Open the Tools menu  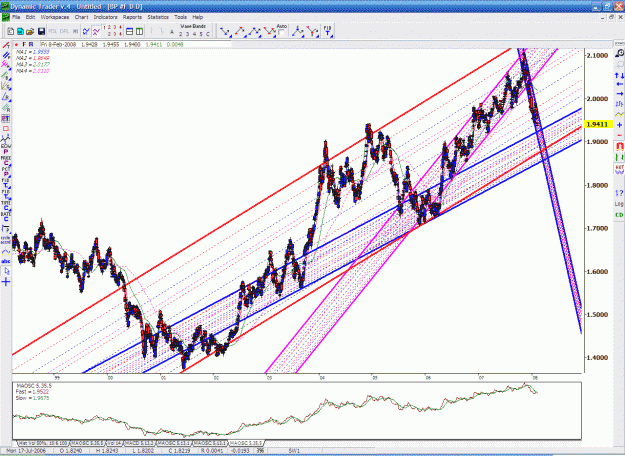pyautogui.click(x=180, y=17)
